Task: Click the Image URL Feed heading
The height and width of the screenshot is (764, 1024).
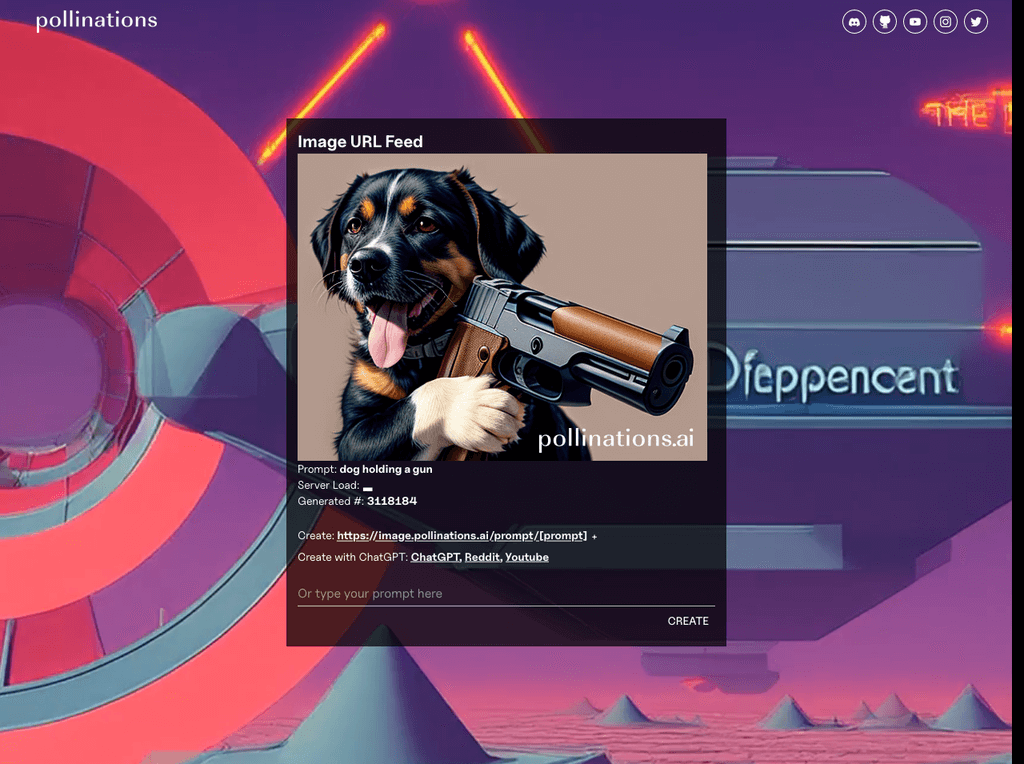Action: point(360,142)
